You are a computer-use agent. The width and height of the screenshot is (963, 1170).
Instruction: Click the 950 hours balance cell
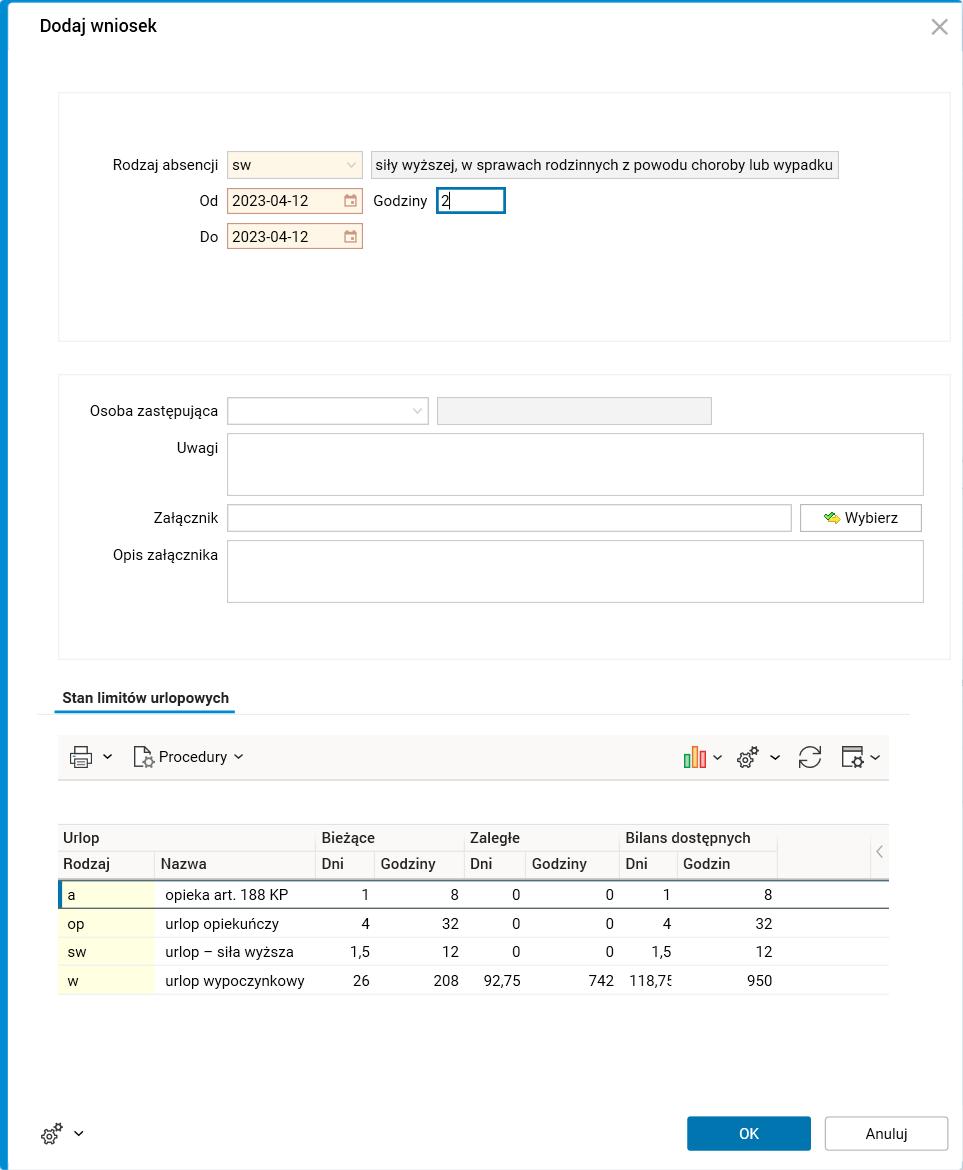coord(727,980)
